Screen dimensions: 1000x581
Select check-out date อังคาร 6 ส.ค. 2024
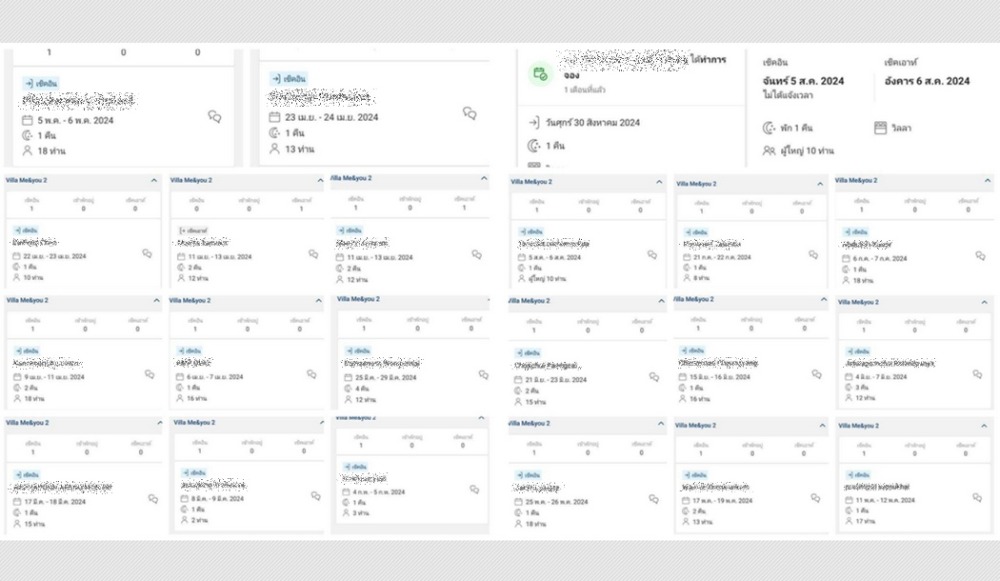[927, 81]
